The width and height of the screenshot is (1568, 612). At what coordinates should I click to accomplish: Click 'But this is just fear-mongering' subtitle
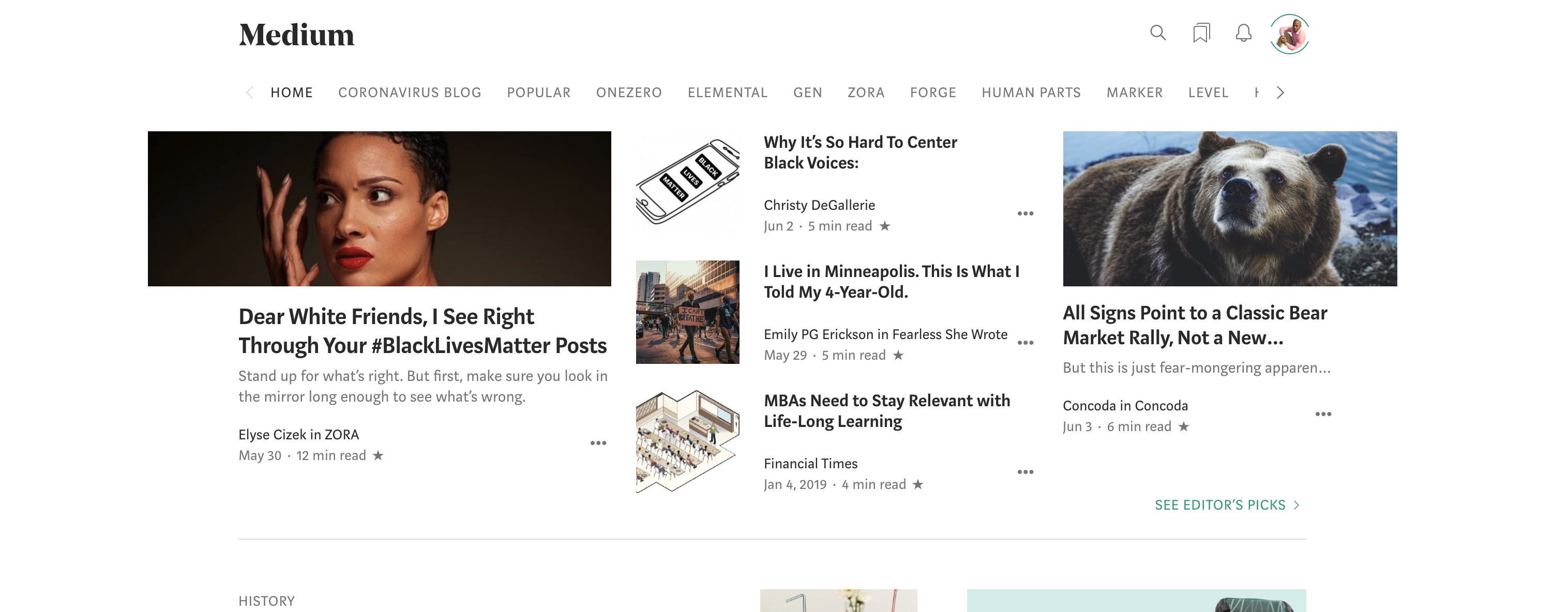pyautogui.click(x=1196, y=368)
